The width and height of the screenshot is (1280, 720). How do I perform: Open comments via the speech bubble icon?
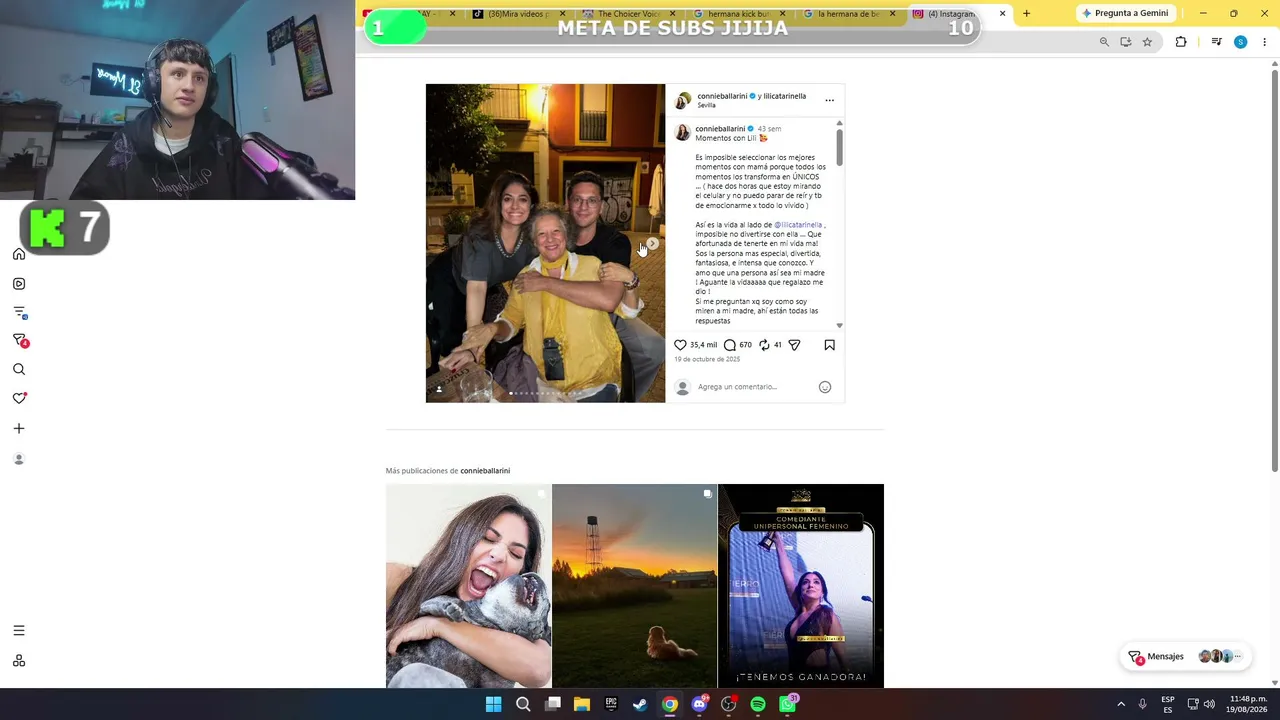[730, 345]
